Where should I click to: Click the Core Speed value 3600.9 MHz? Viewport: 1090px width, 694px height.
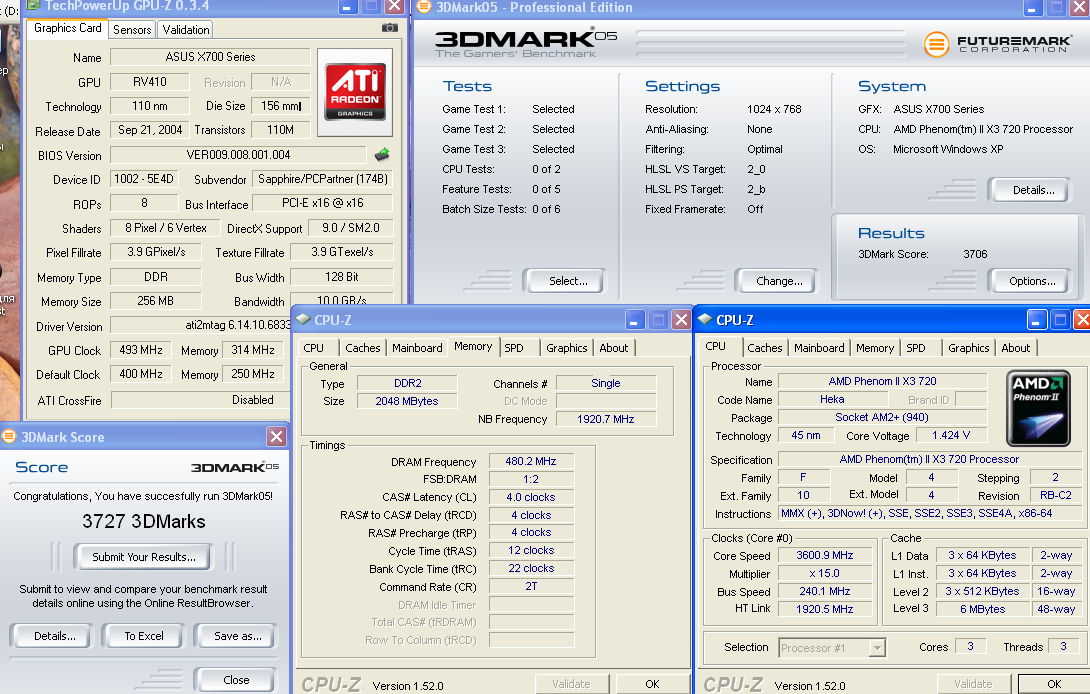[x=824, y=555]
